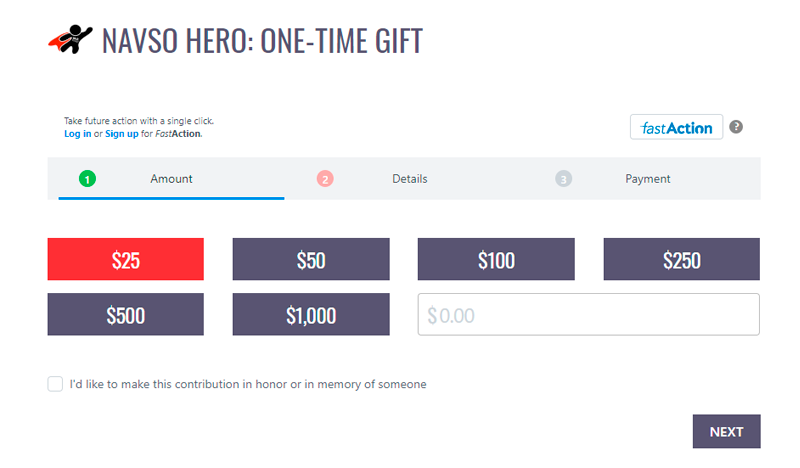
Task: Go to the Details step tab
Action: click(x=409, y=179)
